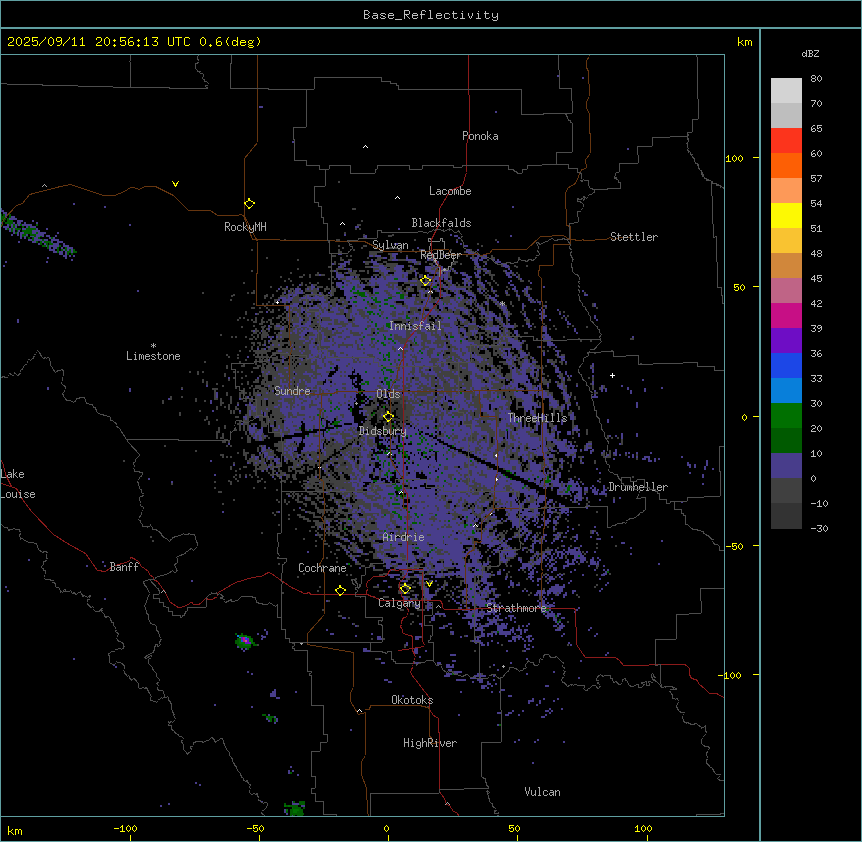The width and height of the screenshot is (862, 842).
Task: Click the Banff label
Action: click(124, 567)
